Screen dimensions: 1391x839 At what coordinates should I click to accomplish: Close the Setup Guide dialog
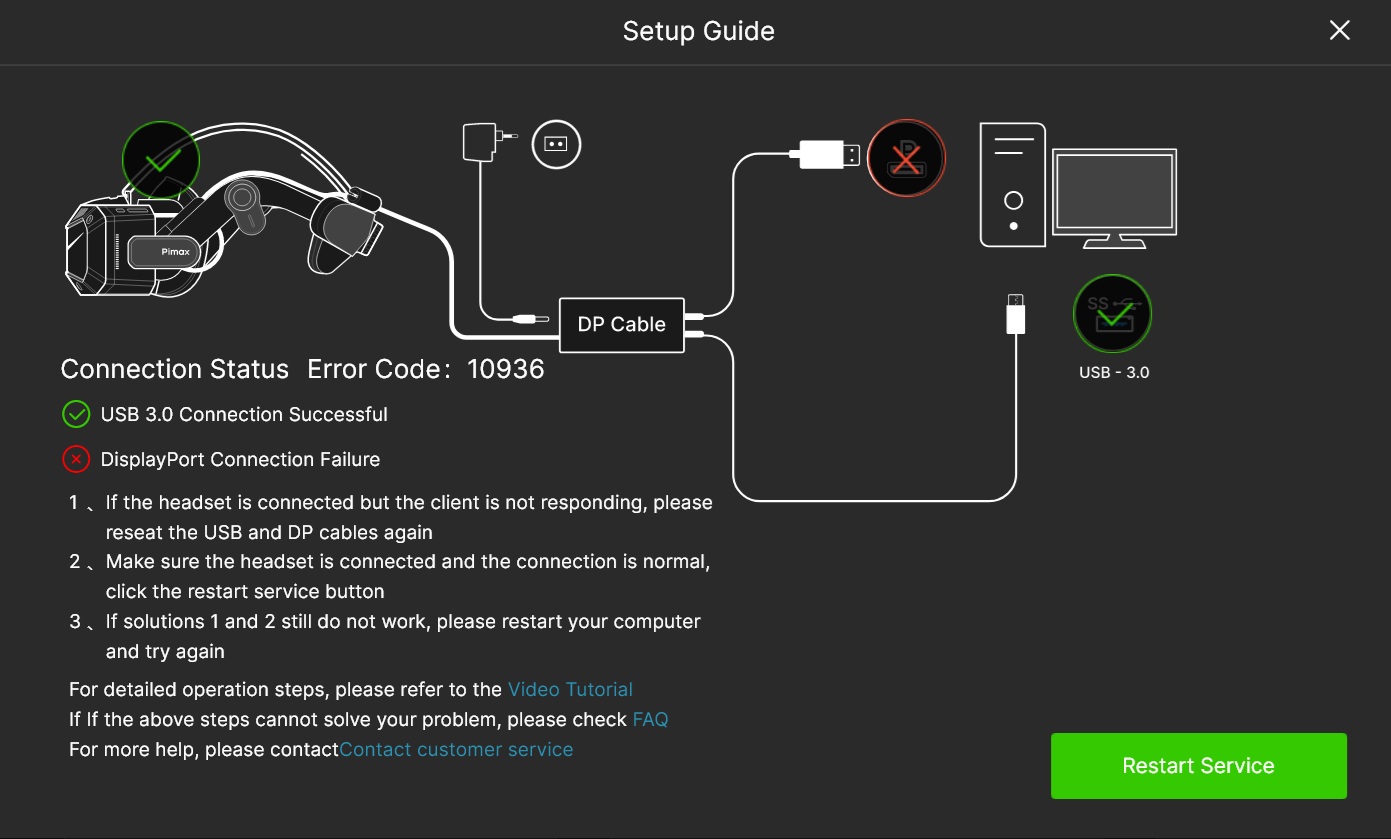1339,31
